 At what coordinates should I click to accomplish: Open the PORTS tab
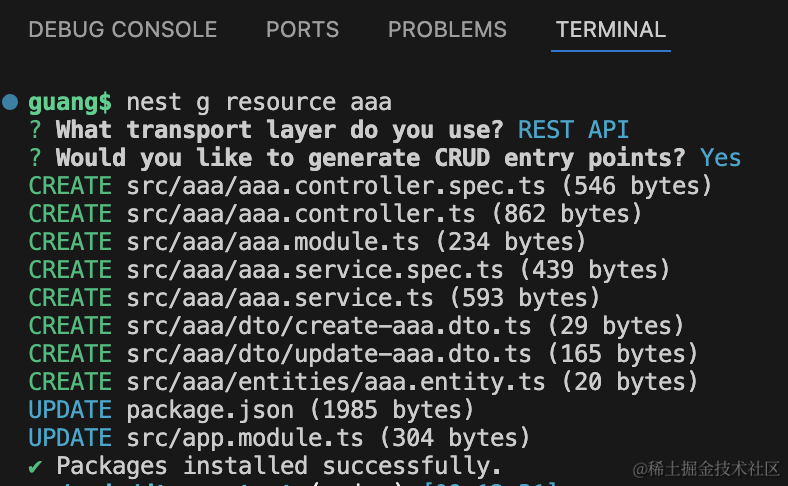(302, 30)
